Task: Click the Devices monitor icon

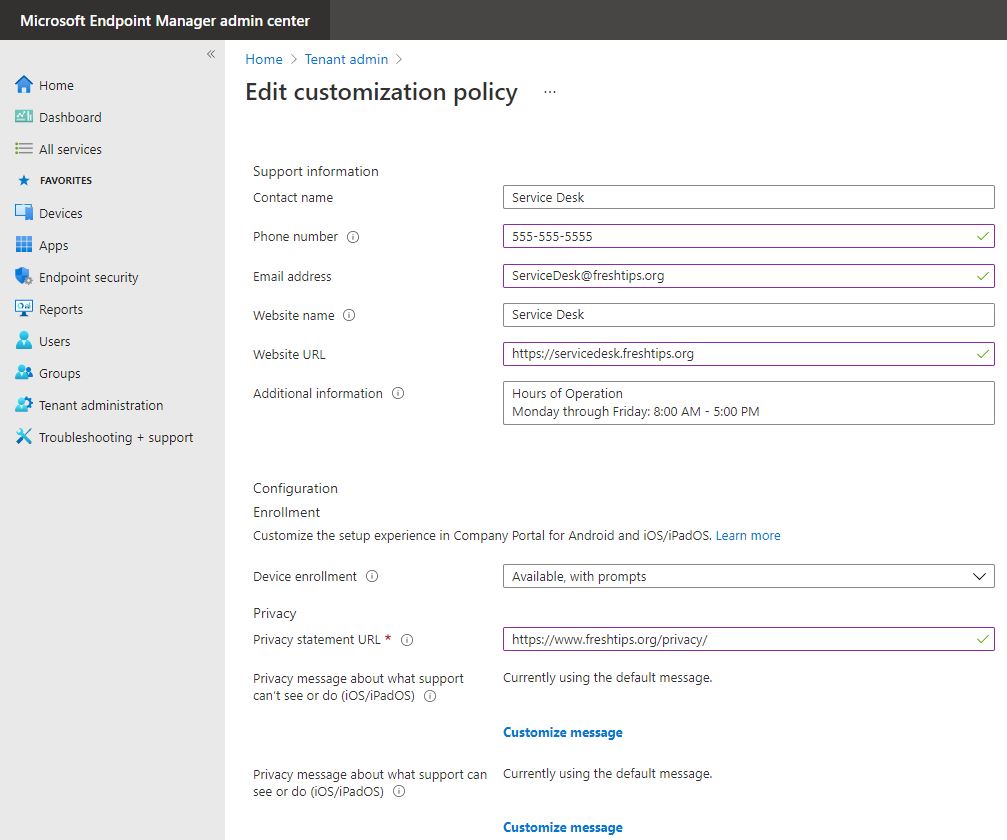Action: (x=24, y=213)
